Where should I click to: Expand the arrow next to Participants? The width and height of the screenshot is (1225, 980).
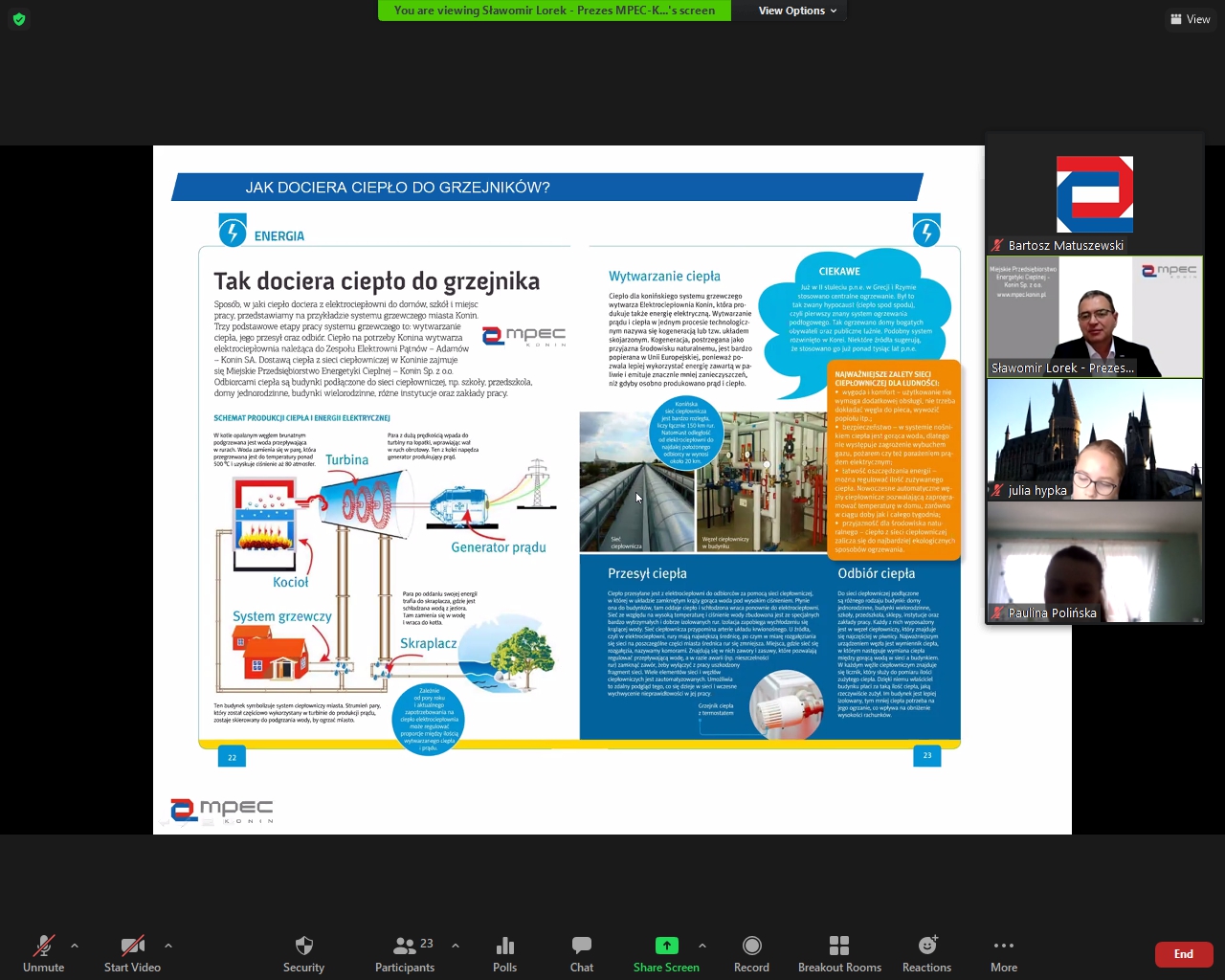click(x=456, y=946)
